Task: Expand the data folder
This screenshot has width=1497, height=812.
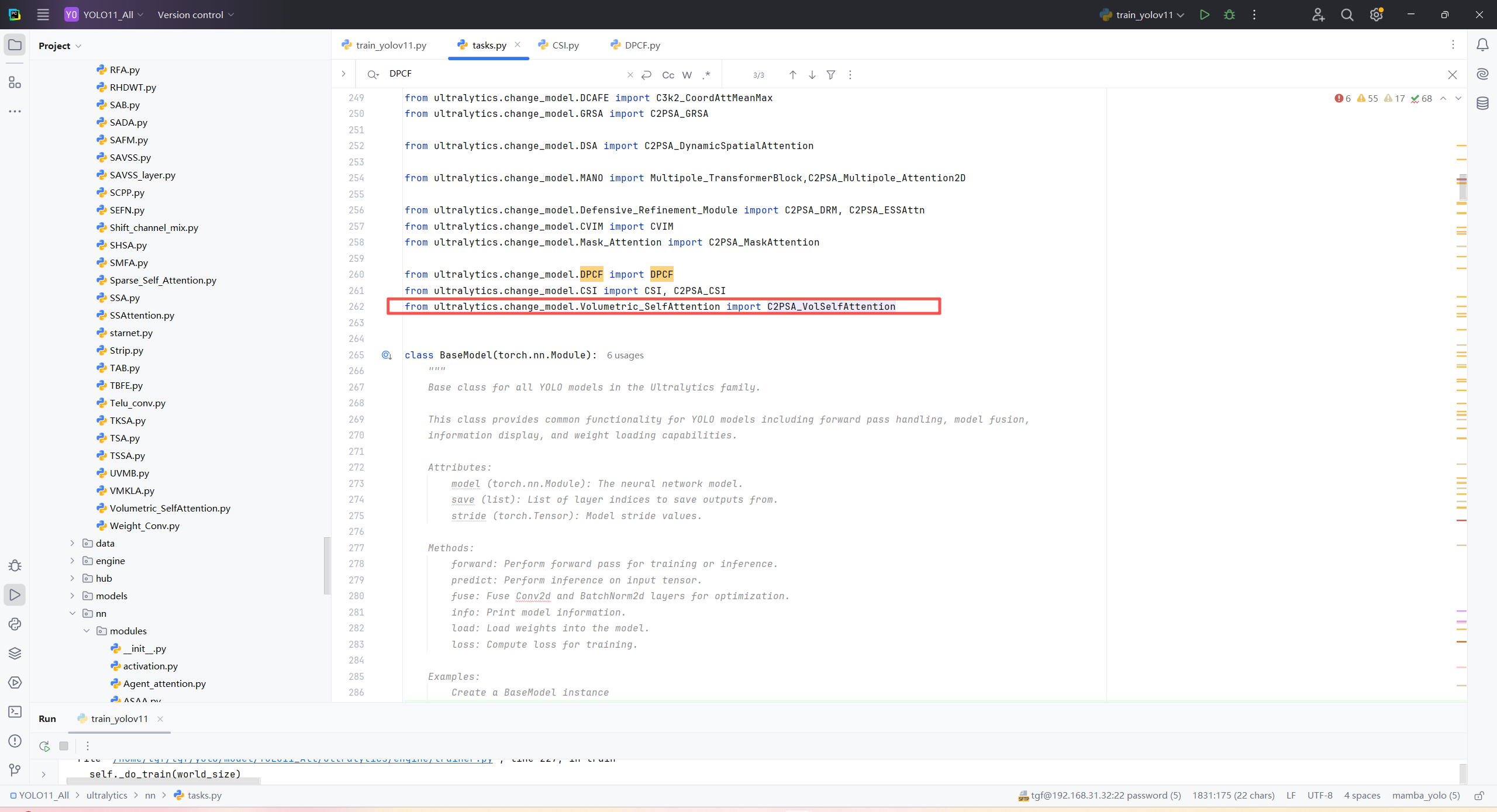Action: [x=73, y=543]
